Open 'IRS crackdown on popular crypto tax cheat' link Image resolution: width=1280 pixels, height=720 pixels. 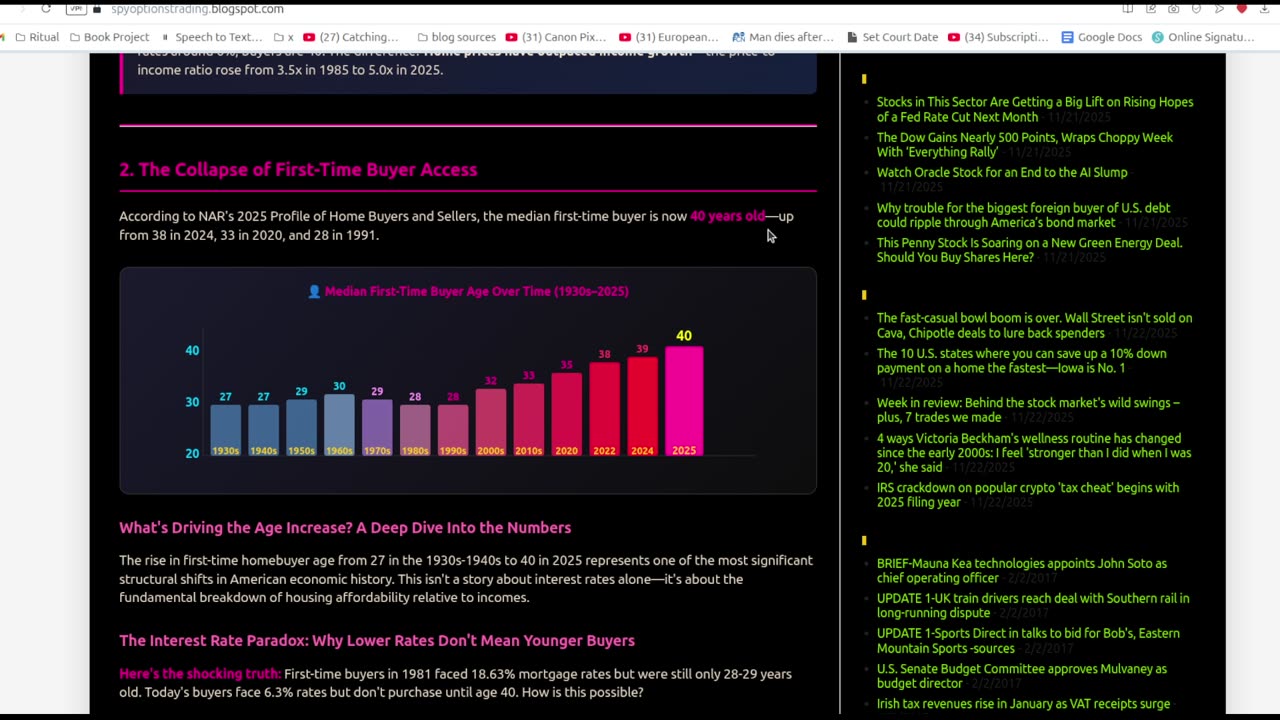coord(1028,495)
